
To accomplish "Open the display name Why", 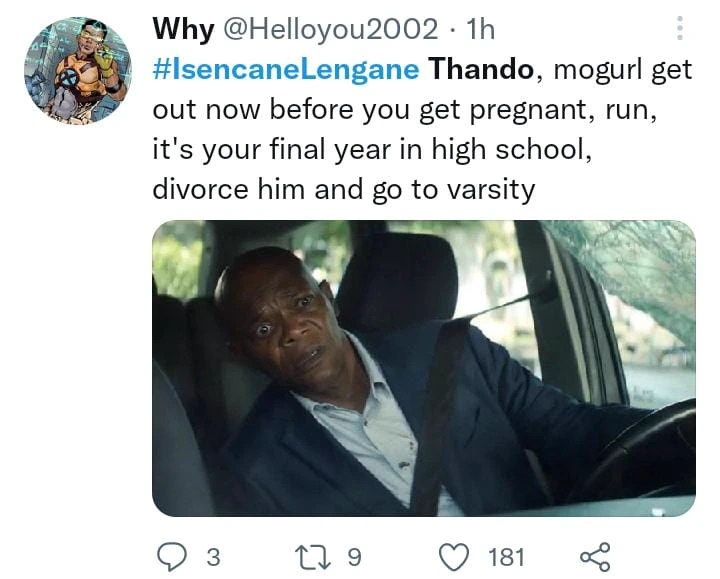I will point(183,29).
